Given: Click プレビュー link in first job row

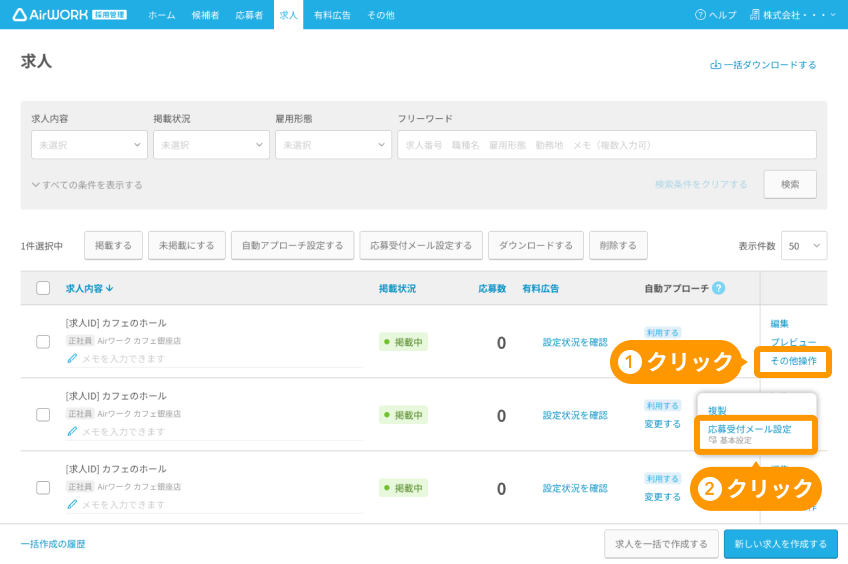Looking at the screenshot, I should (x=793, y=342).
